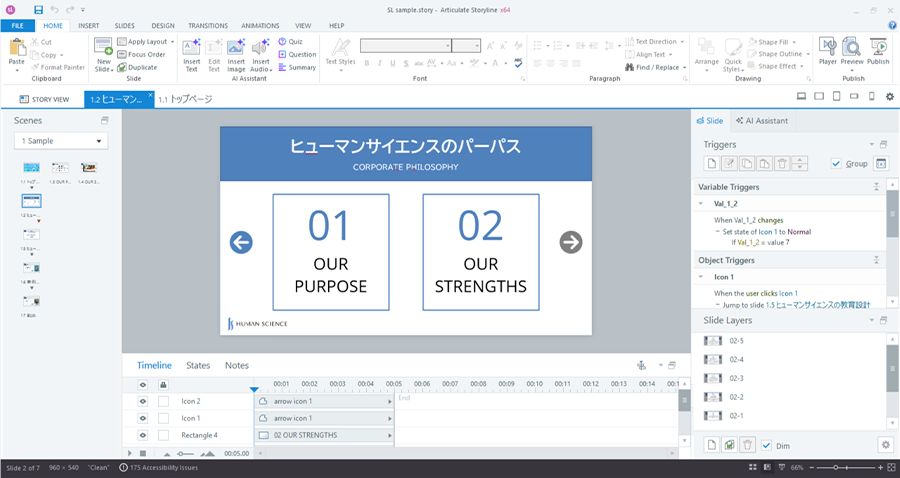The height and width of the screenshot is (478, 900).
Task: Collapse the Val_1_2 variable trigger
Action: point(700,203)
